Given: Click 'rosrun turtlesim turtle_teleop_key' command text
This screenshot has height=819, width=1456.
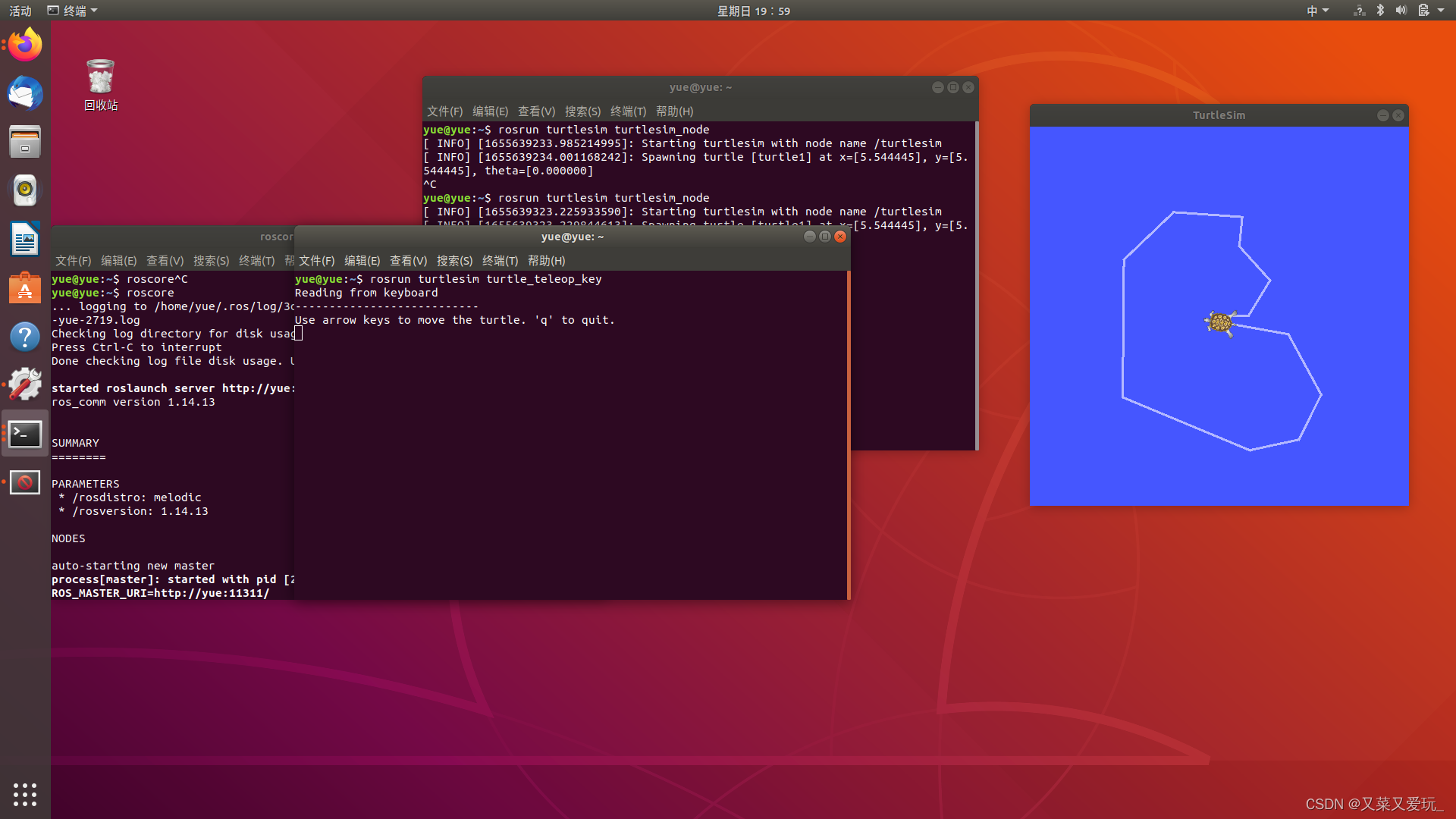Looking at the screenshot, I should point(486,279).
